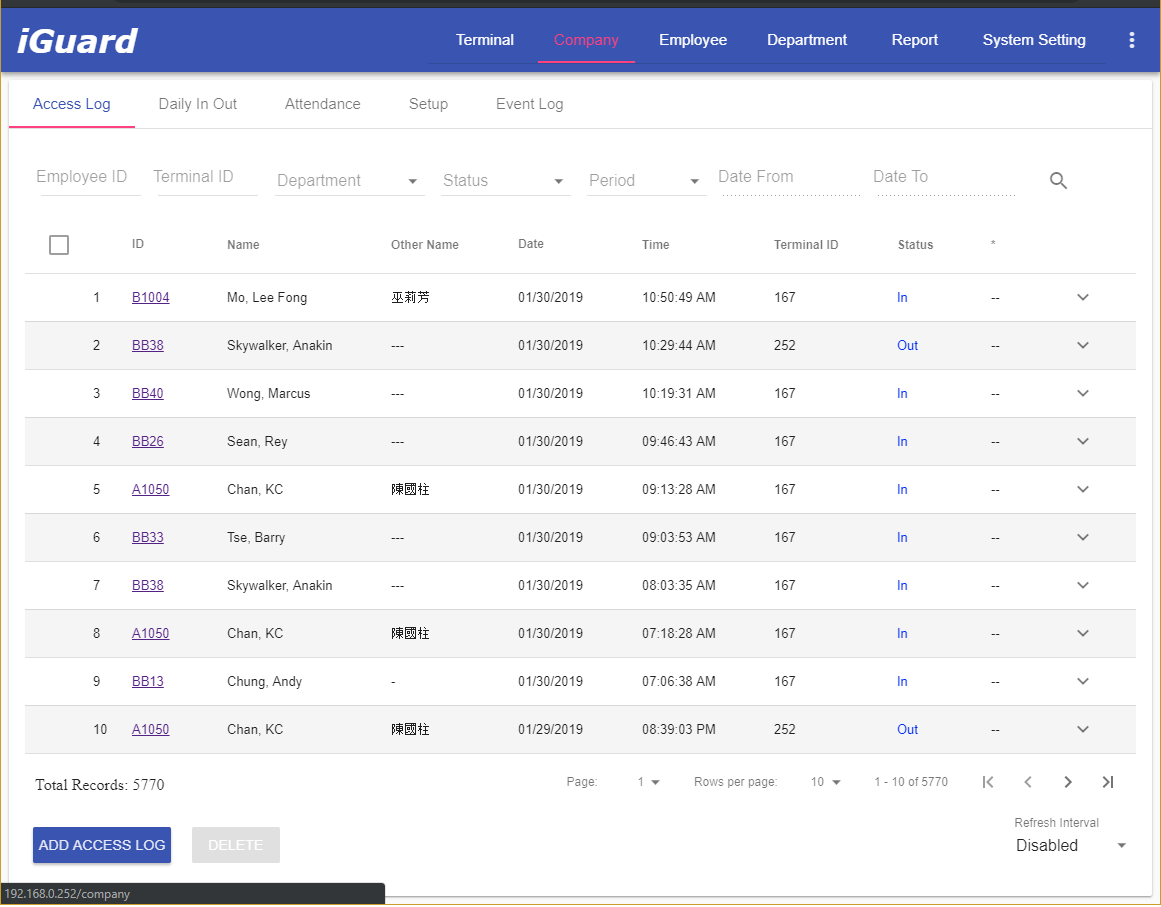Open the Employee menu
1161x907 pixels.
[693, 40]
